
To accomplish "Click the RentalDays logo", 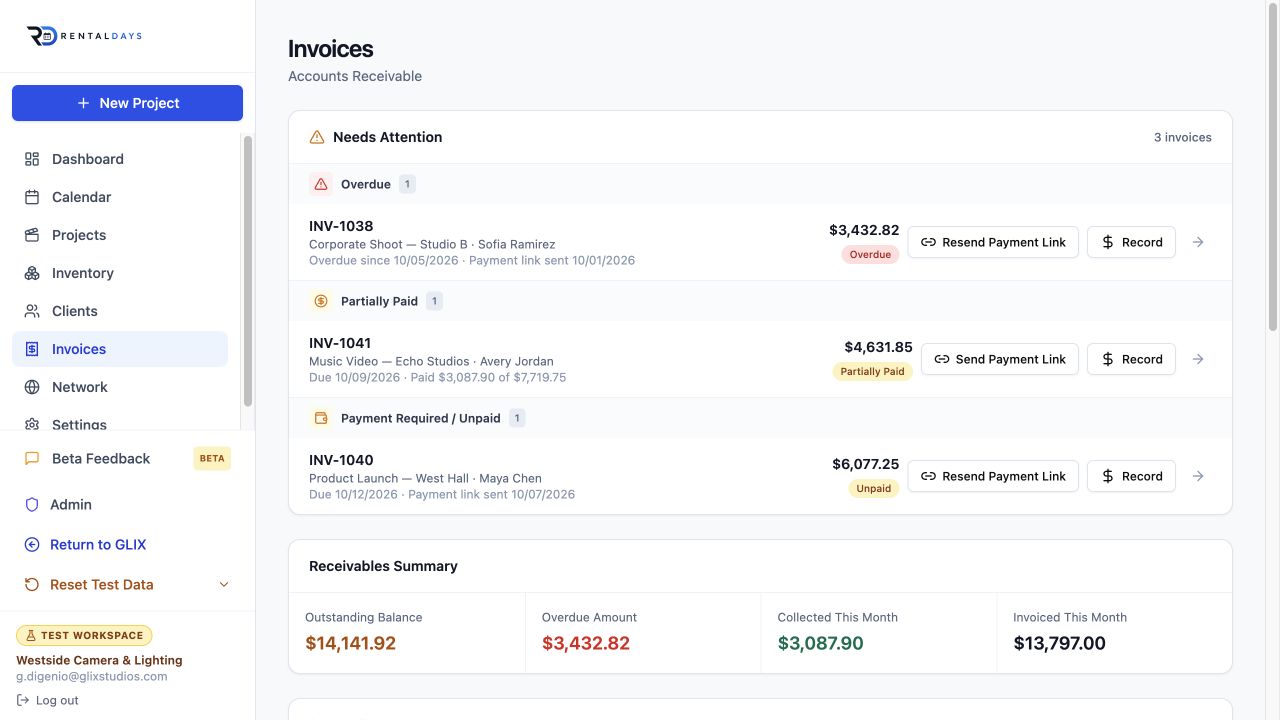I will coord(85,36).
